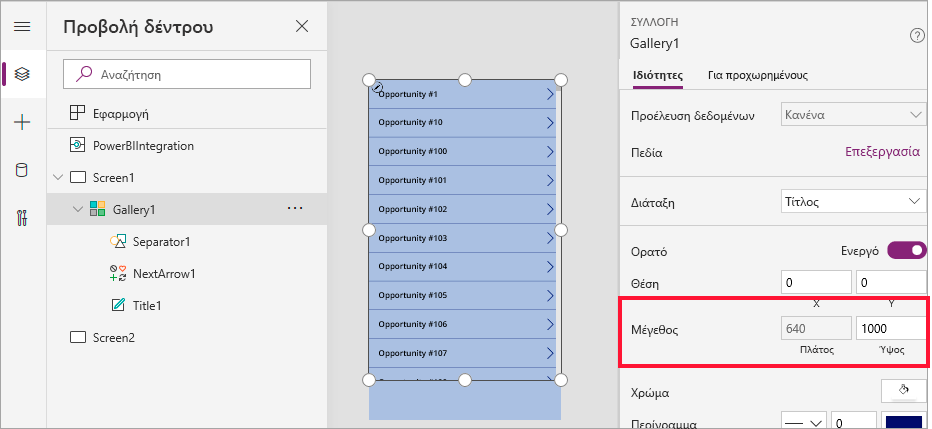Viewport: 932px width, 429px height.
Task: Toggle the Ορατό visibility switch
Action: coord(906,250)
